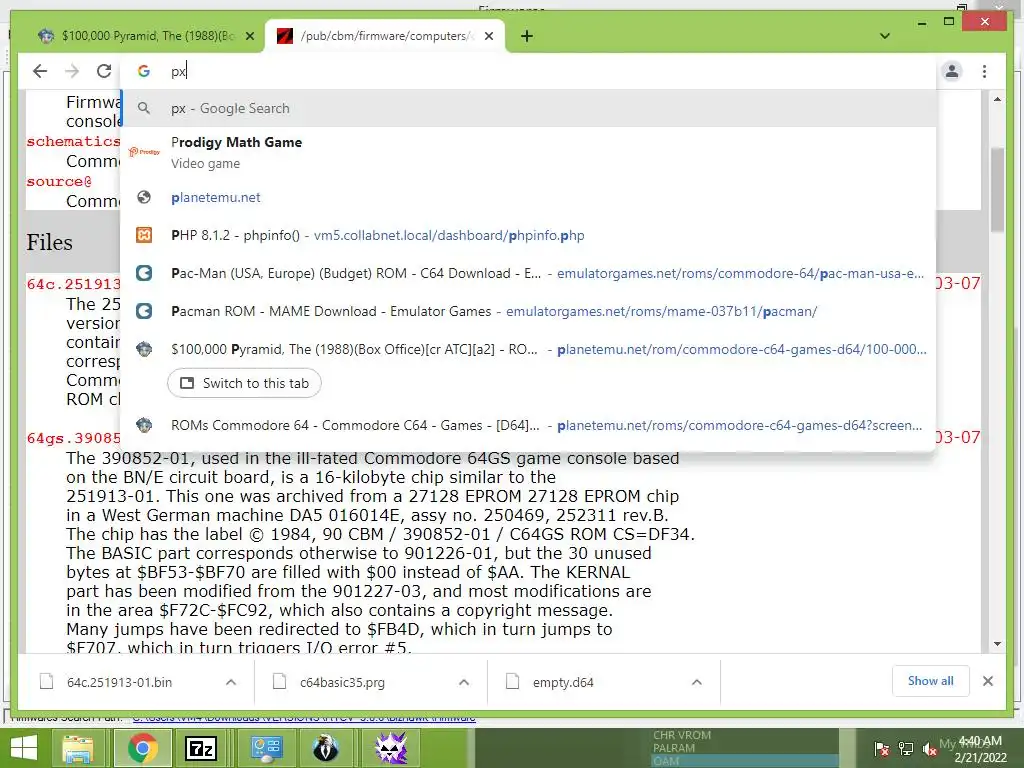Pick the $100,000 Pyramid history suggestion
Screen dimensions: 1024x768
528,349
